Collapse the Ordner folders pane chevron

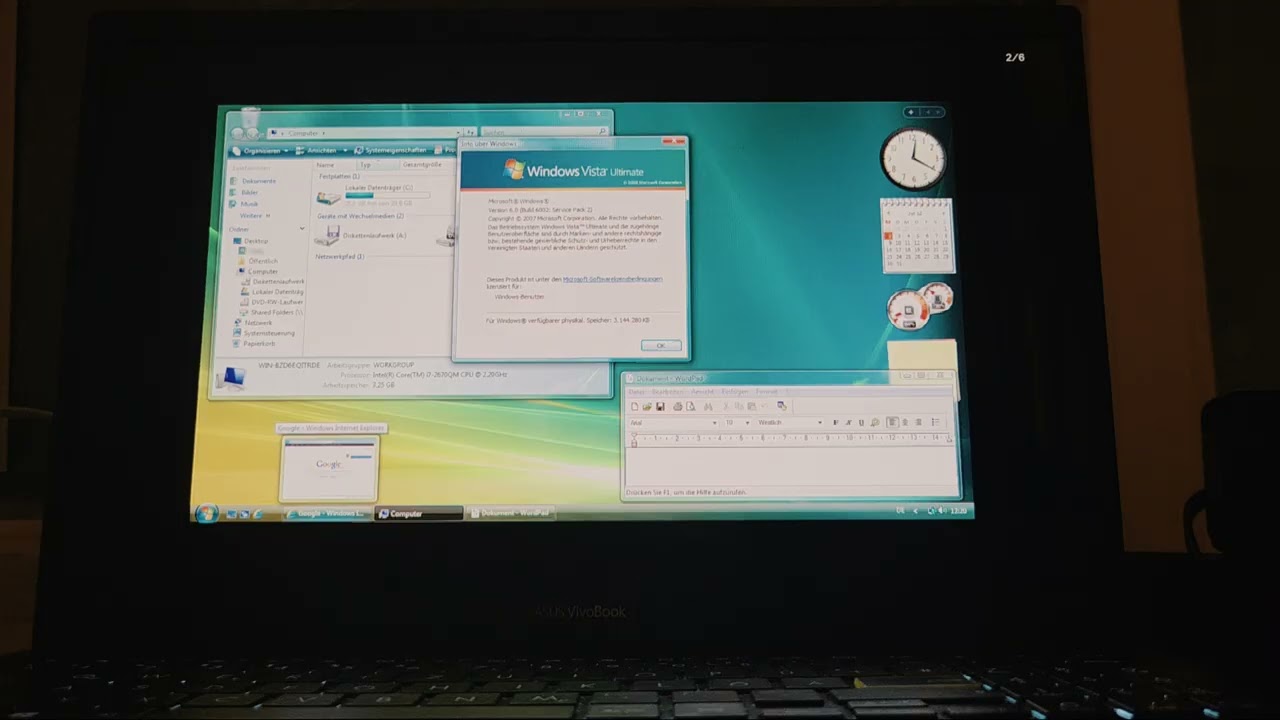[x=302, y=228]
